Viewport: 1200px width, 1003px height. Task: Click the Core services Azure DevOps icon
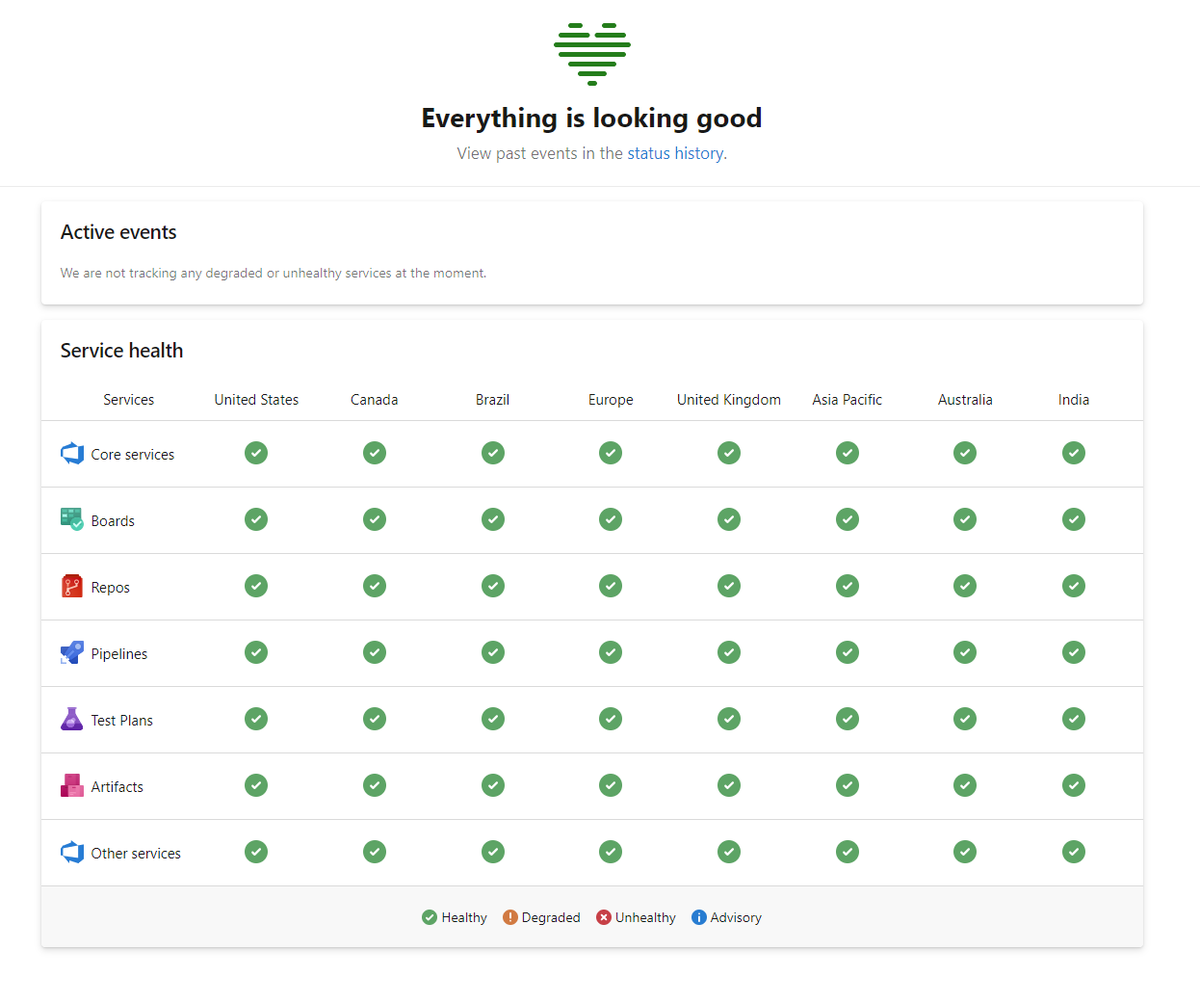[72, 453]
